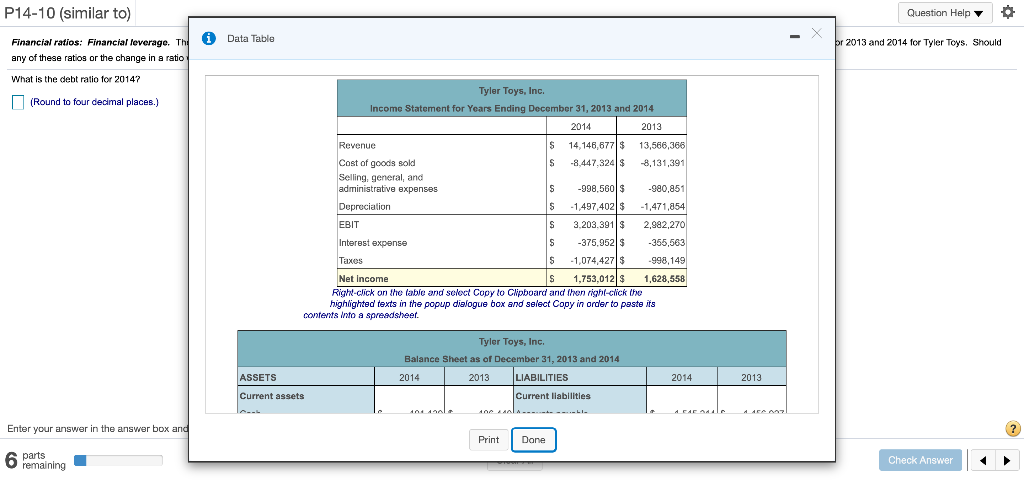Select 2013 taxes value -998,149
This screenshot has width=1024, height=481.
[x=667, y=261]
